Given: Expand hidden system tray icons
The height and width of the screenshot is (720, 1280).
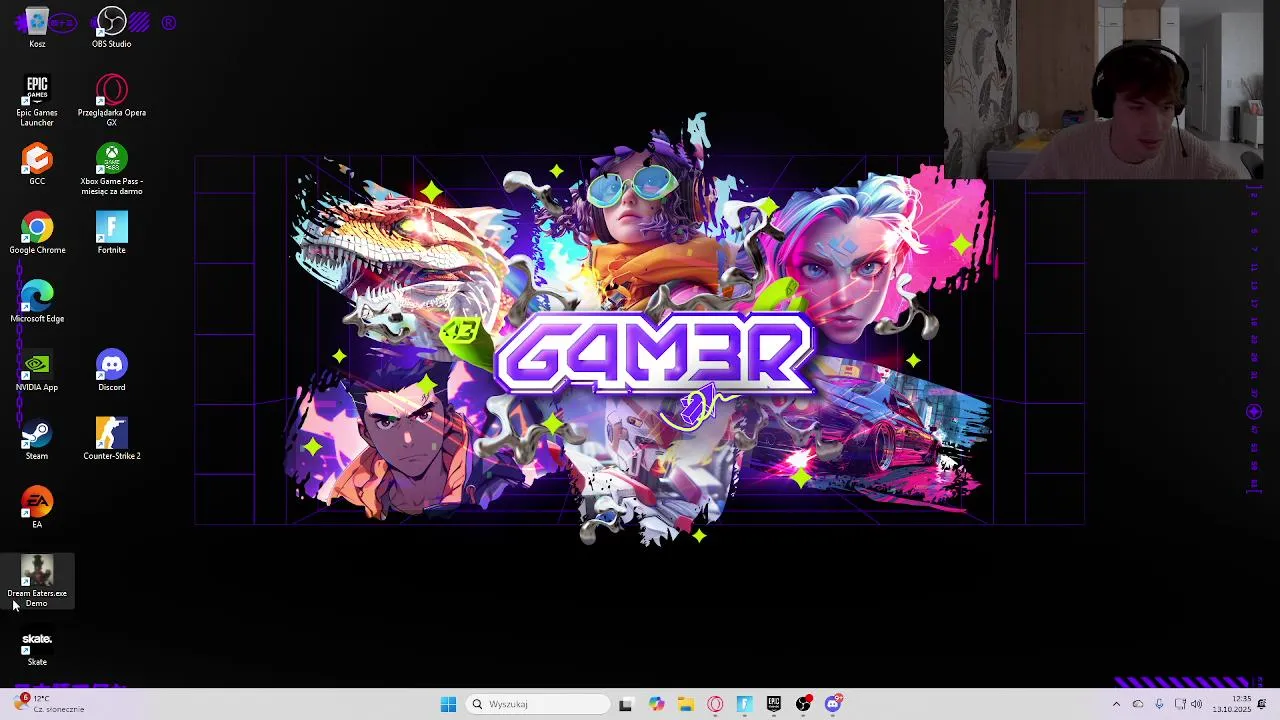Looking at the screenshot, I should pyautogui.click(x=1116, y=704).
